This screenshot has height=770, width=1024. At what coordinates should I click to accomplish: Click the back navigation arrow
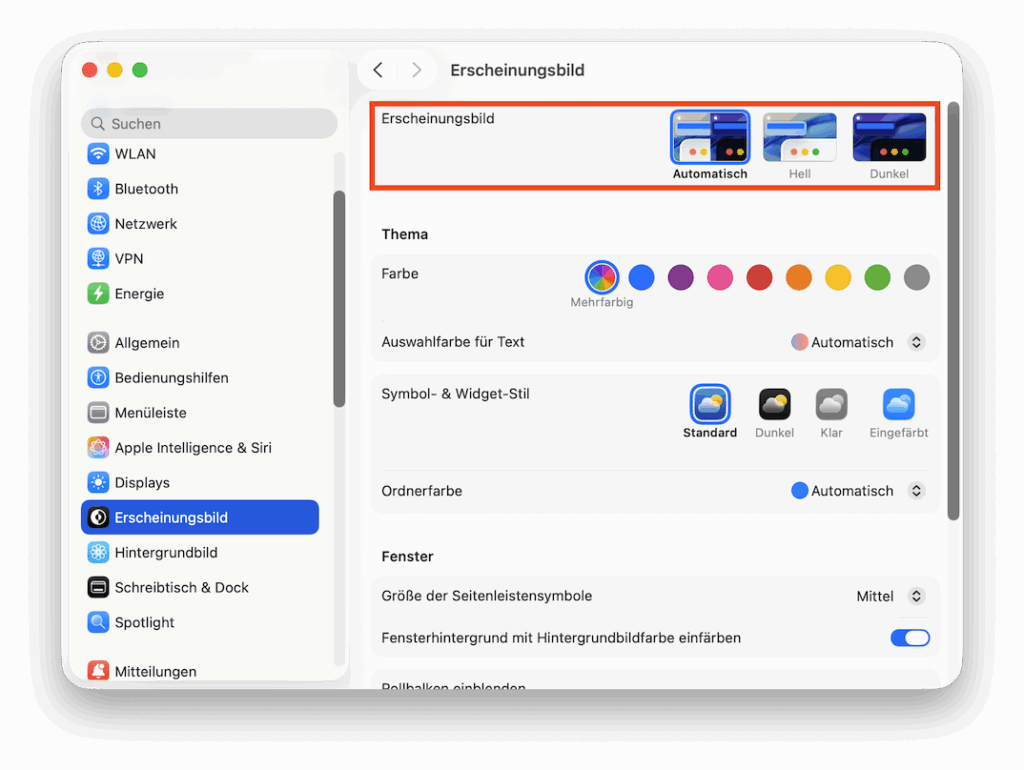(378, 70)
